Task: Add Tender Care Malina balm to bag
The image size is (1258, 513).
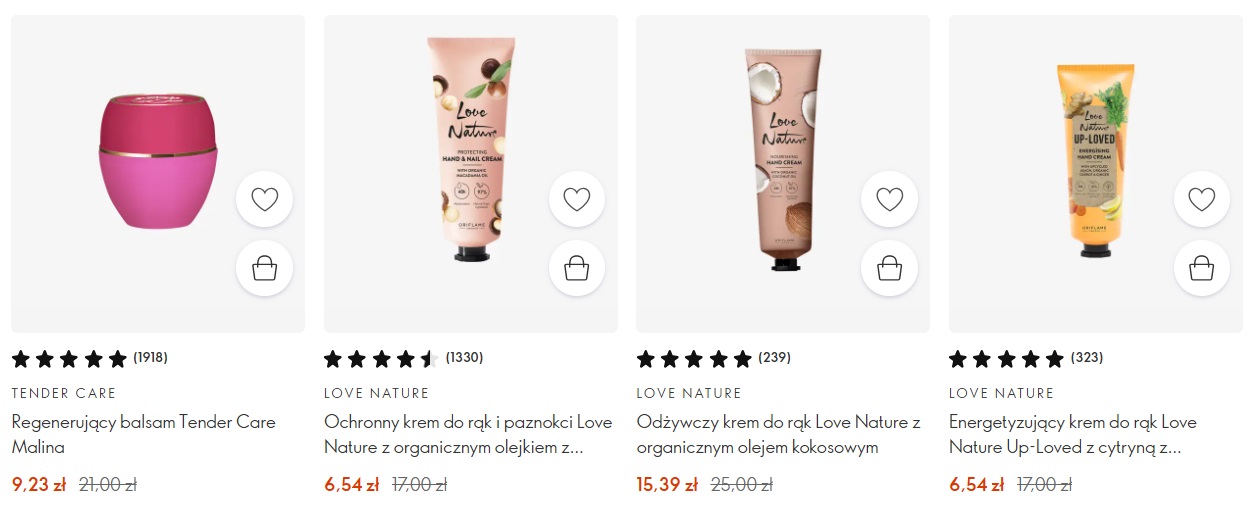Action: [x=264, y=268]
